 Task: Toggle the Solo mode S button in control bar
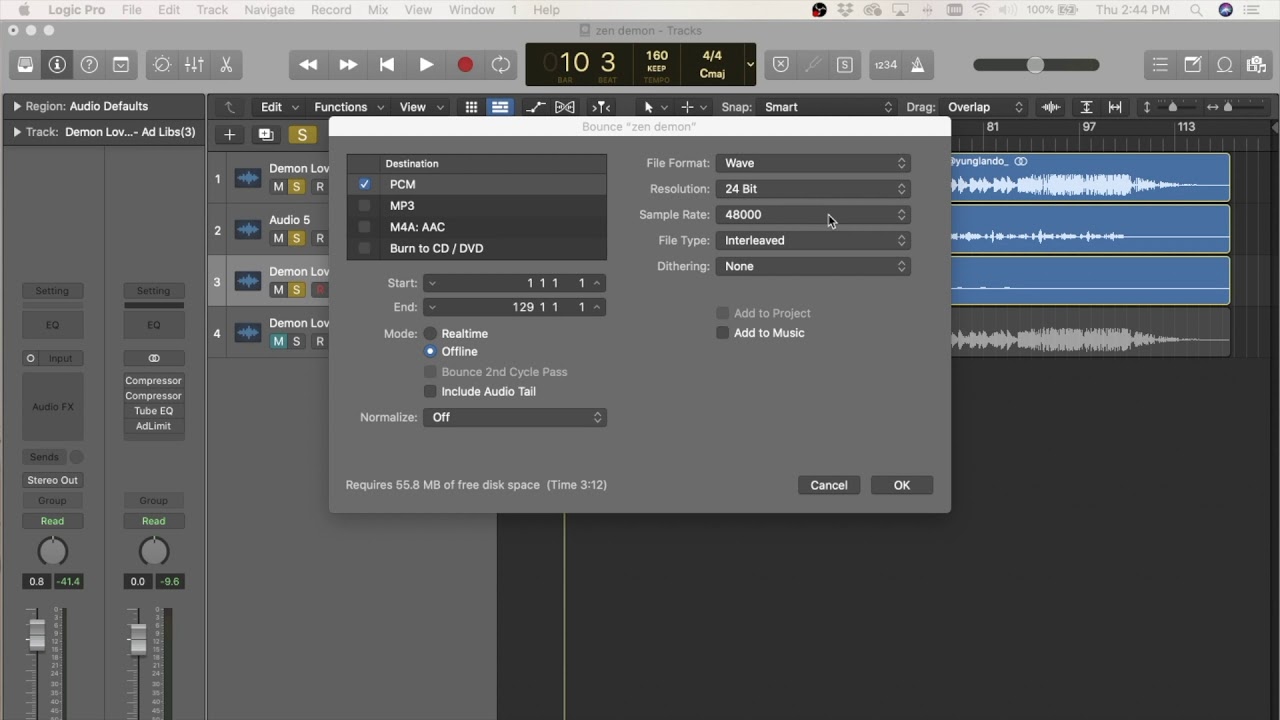[845, 65]
